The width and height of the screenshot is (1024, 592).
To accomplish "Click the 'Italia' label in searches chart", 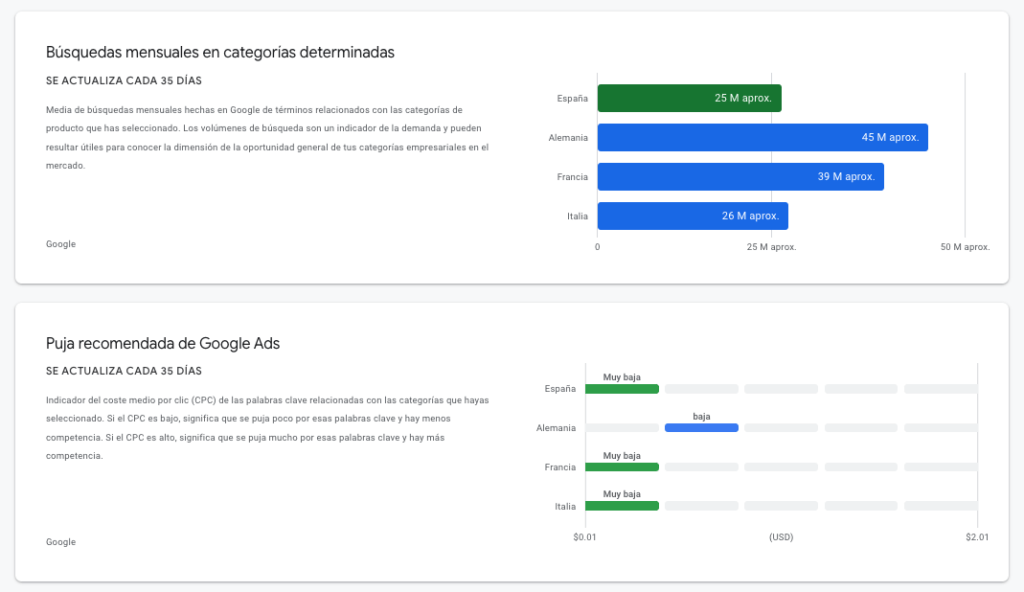I will click(x=577, y=216).
